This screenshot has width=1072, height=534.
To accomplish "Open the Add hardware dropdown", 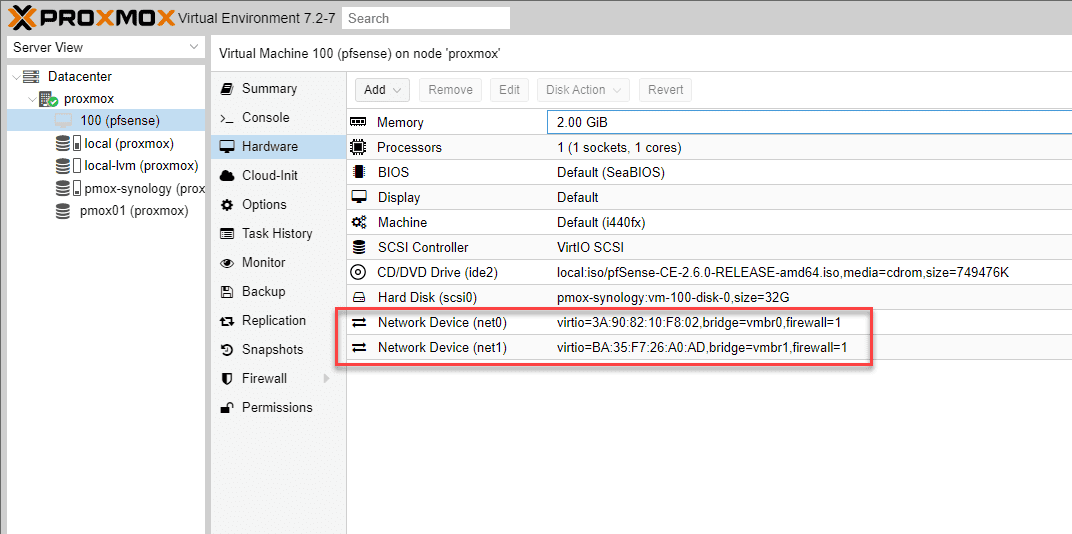I will [x=385, y=90].
